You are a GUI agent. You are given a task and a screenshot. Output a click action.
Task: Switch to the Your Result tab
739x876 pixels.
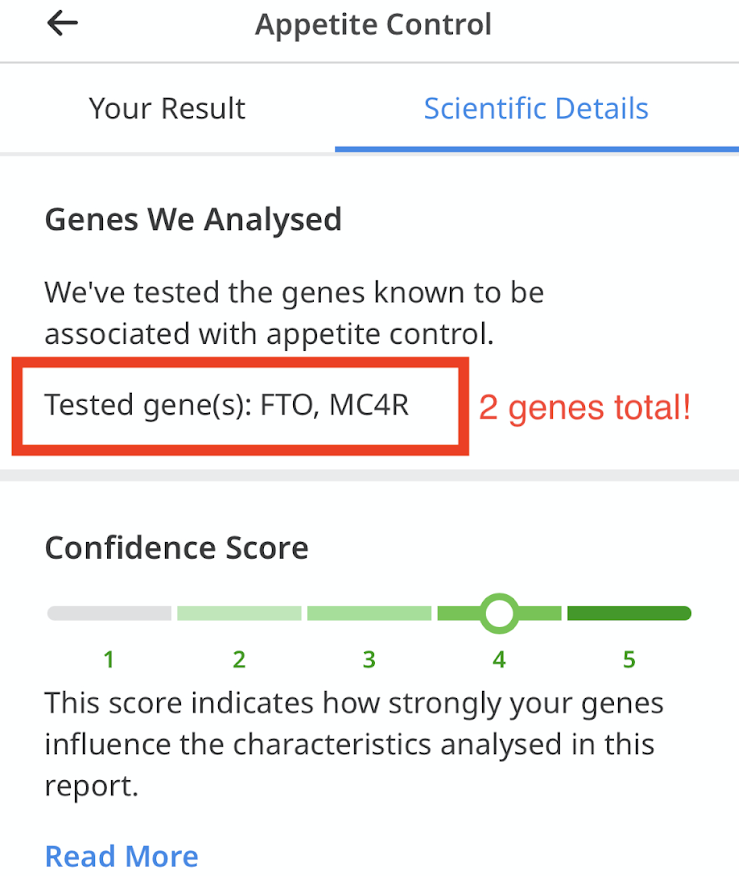(167, 108)
